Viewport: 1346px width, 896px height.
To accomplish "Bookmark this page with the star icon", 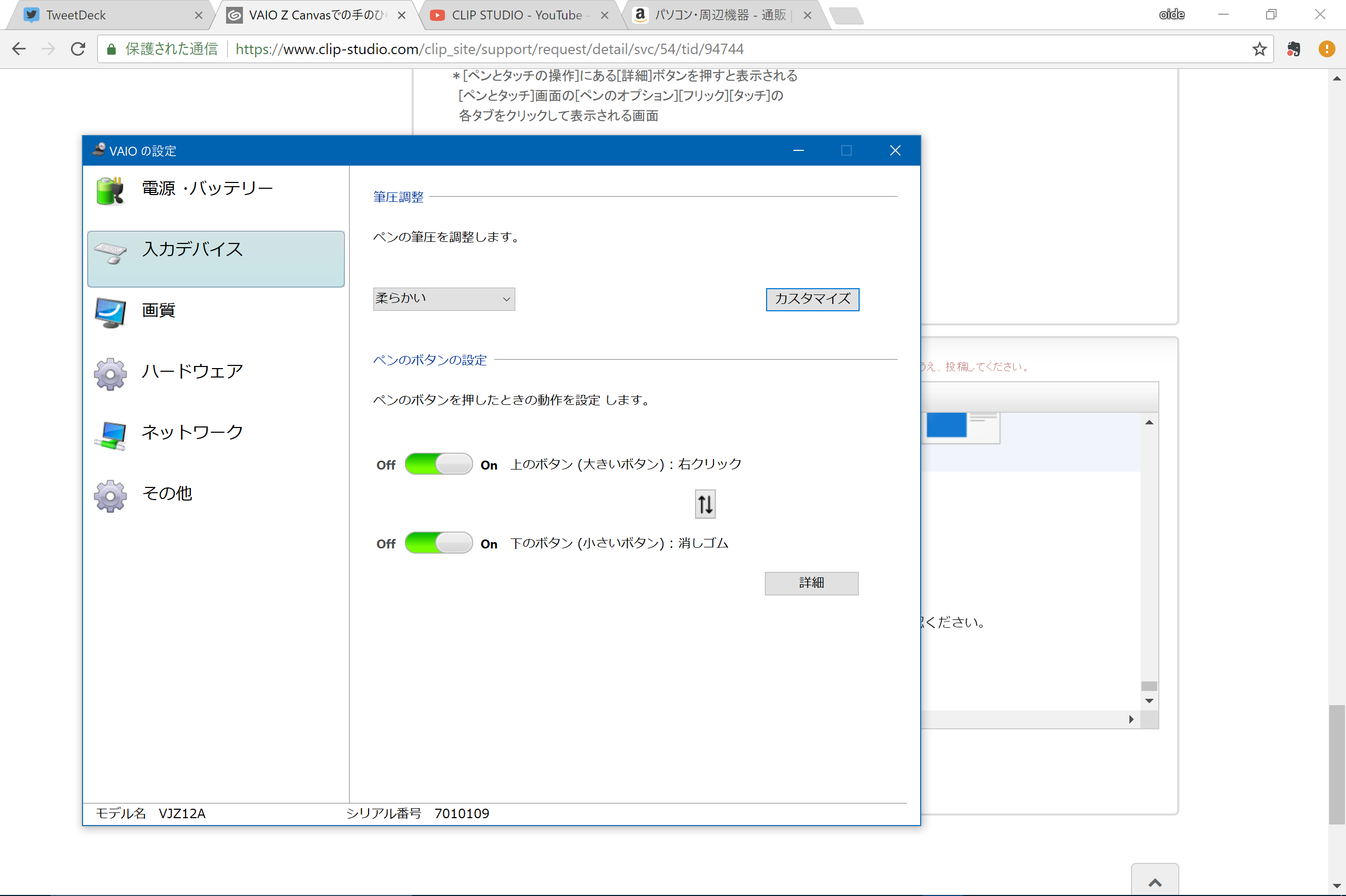I will [x=1259, y=49].
